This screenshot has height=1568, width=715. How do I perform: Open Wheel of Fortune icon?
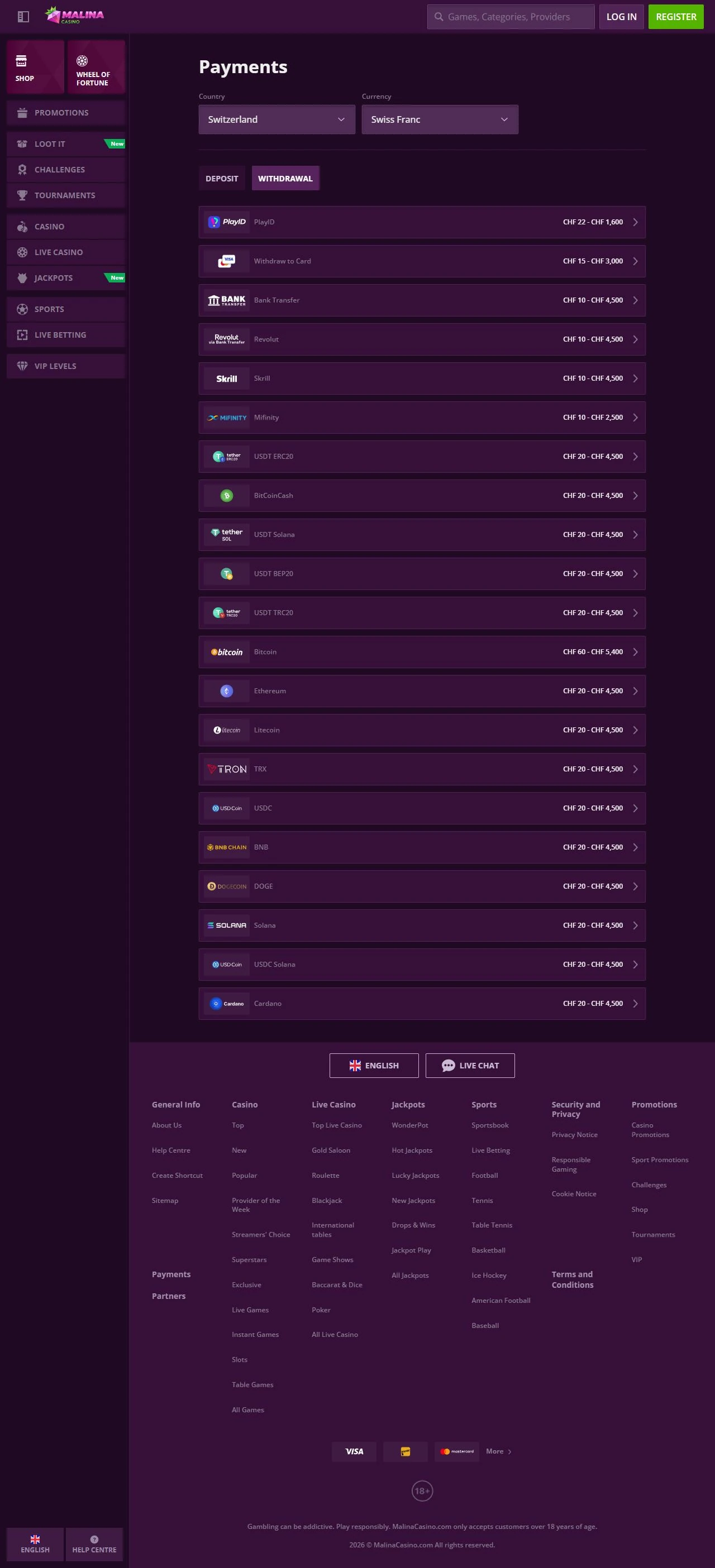tap(82, 60)
